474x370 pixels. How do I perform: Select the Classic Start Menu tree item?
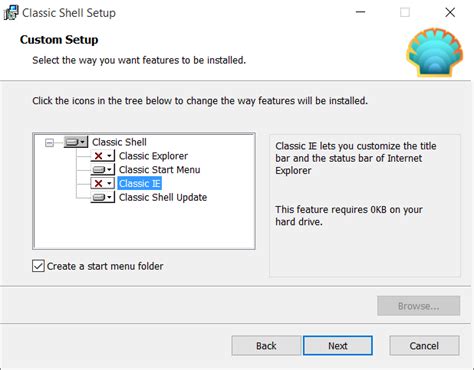[159, 170]
